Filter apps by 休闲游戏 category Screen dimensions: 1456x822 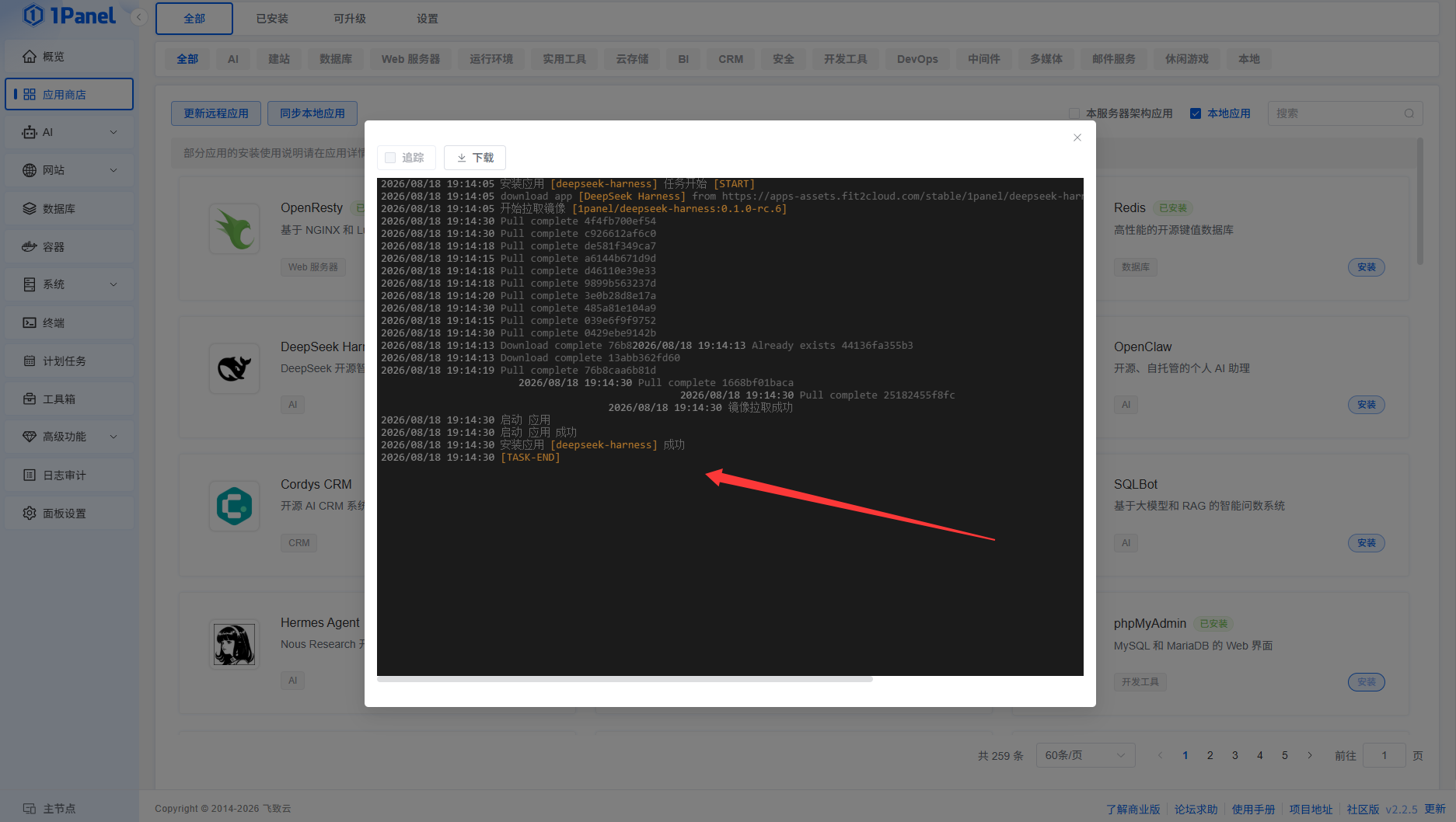point(1187,59)
